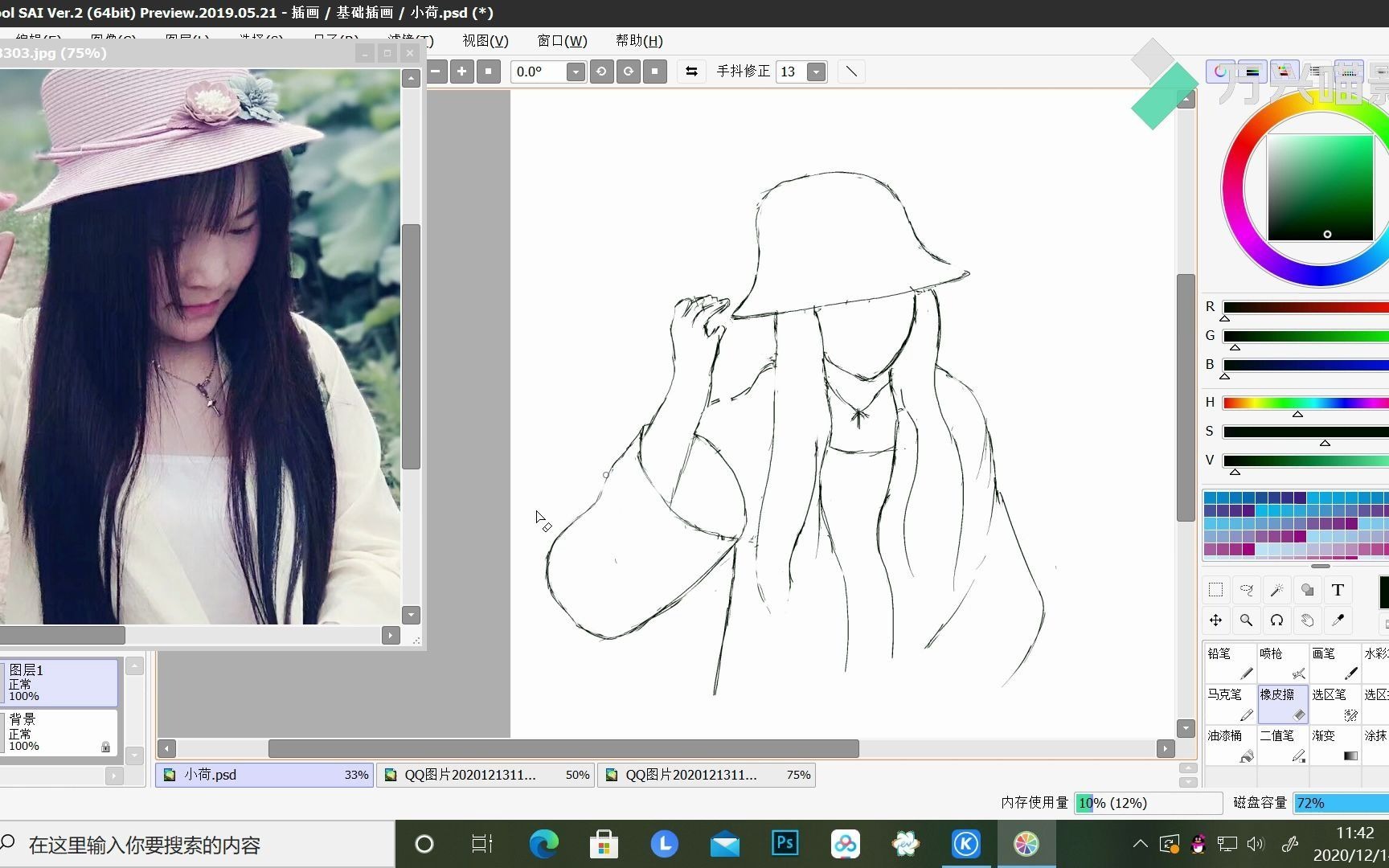Switch to the QQ图片 tab at 50%

pyautogui.click(x=486, y=775)
